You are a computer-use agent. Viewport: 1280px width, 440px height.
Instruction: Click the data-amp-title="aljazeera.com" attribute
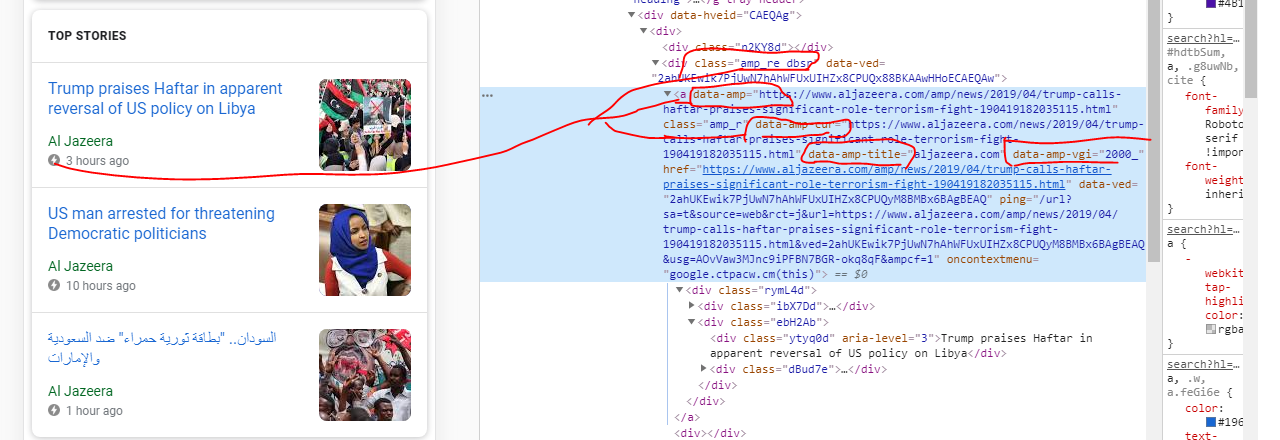[x=906, y=155]
